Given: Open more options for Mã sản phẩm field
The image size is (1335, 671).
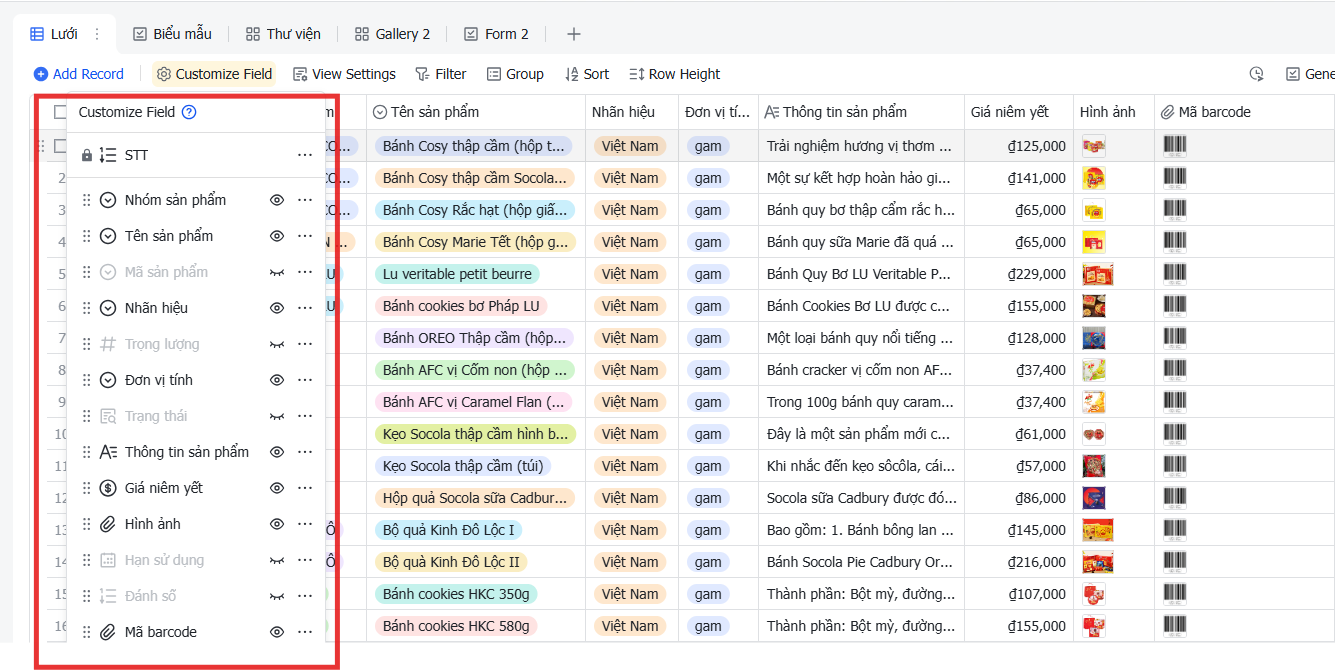Looking at the screenshot, I should tap(305, 272).
